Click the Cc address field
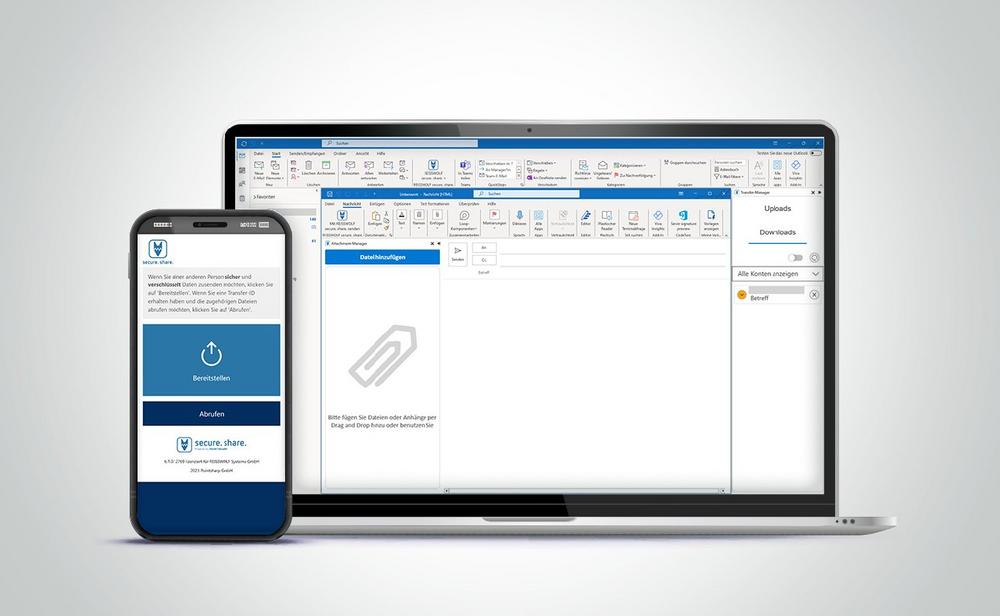This screenshot has height=616, width=1000. coord(612,260)
